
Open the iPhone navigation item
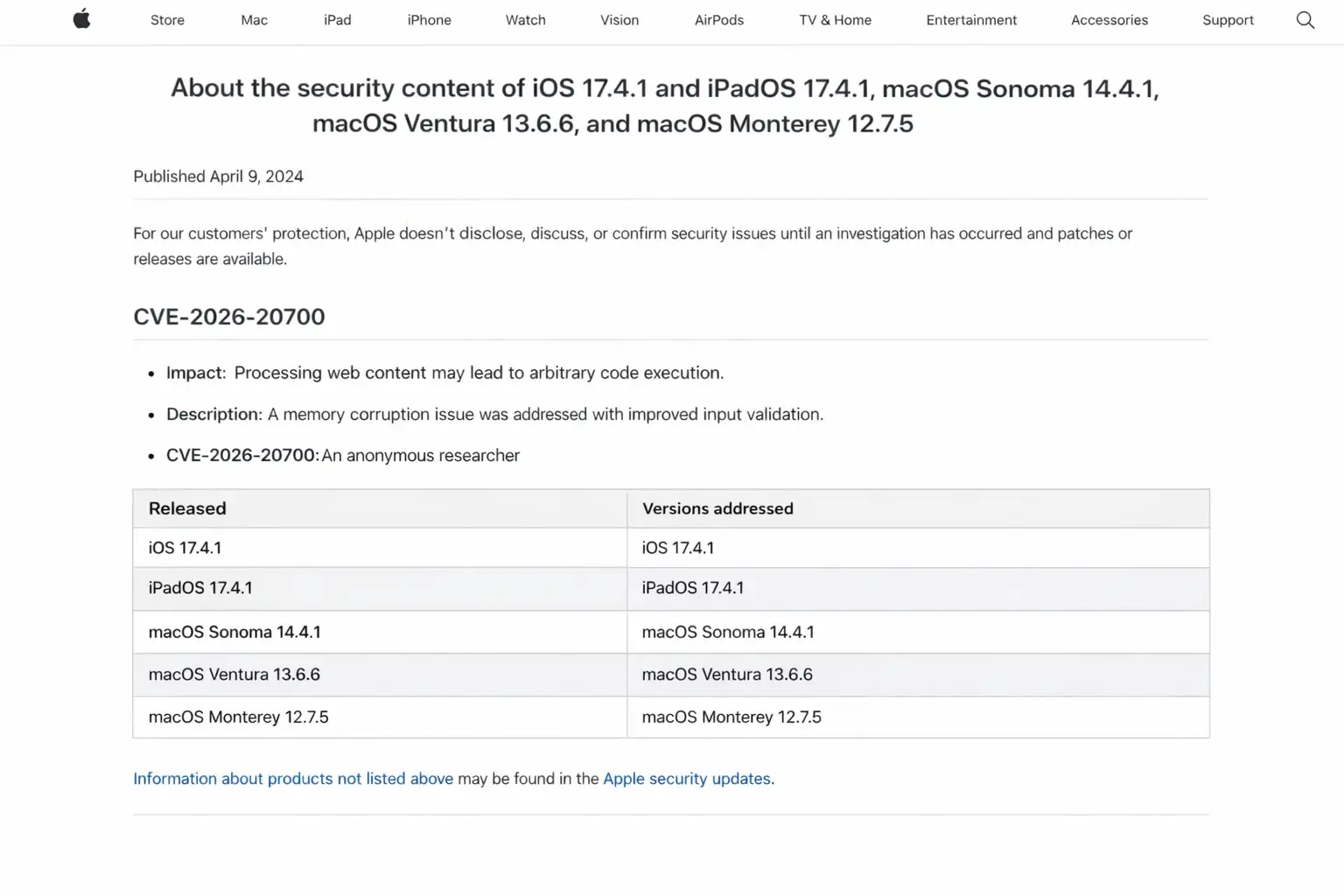429,20
